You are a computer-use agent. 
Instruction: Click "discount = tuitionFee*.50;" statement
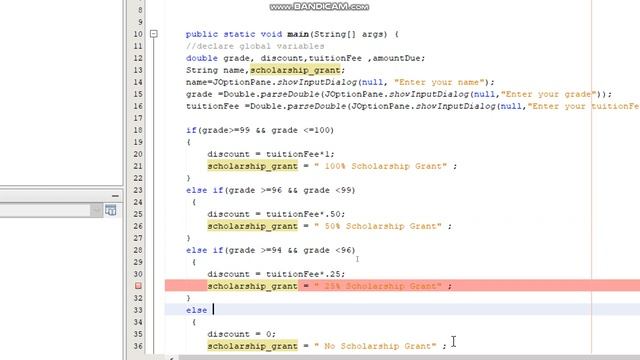click(x=276, y=214)
